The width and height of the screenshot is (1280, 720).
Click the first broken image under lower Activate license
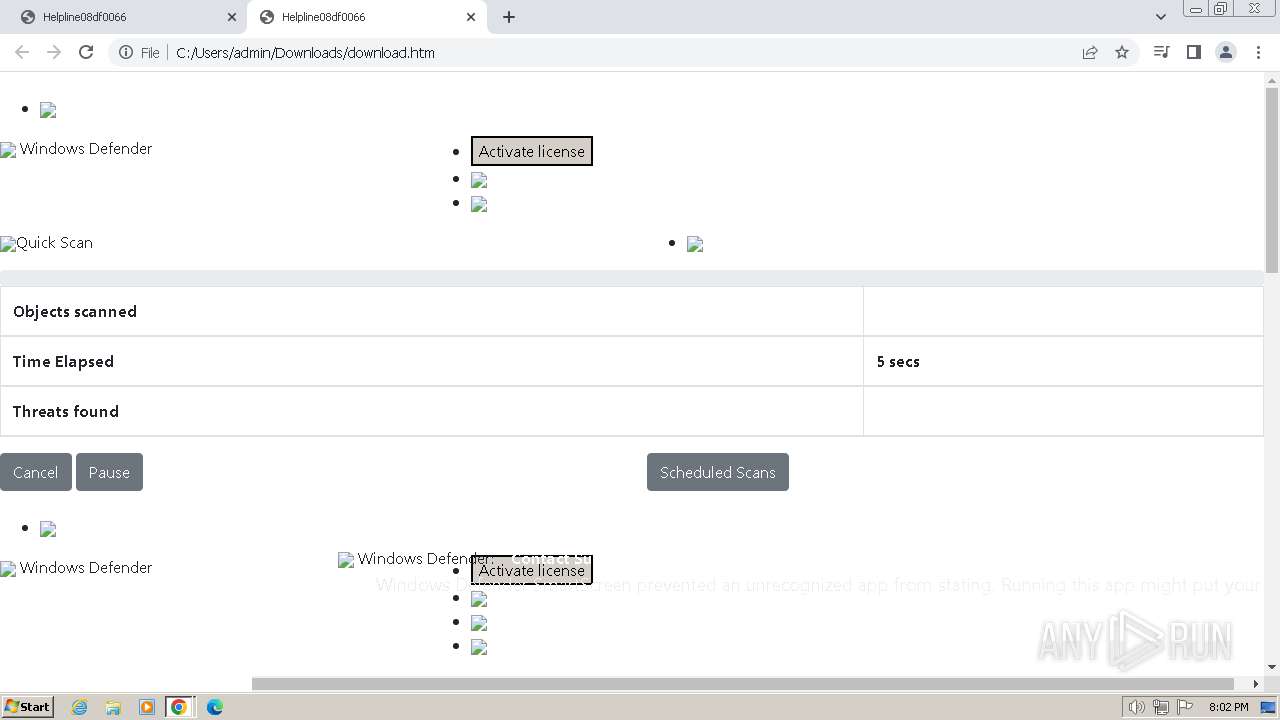click(479, 599)
